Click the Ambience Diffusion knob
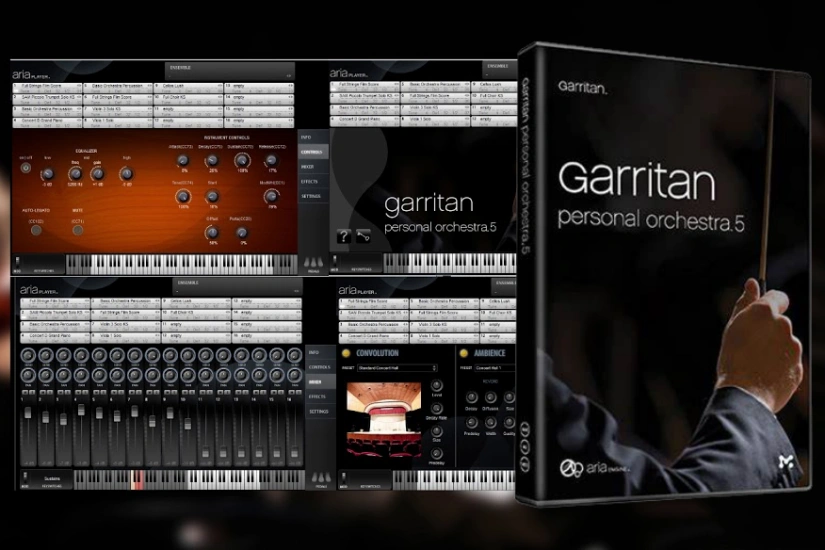The width and height of the screenshot is (825, 550). click(490, 397)
